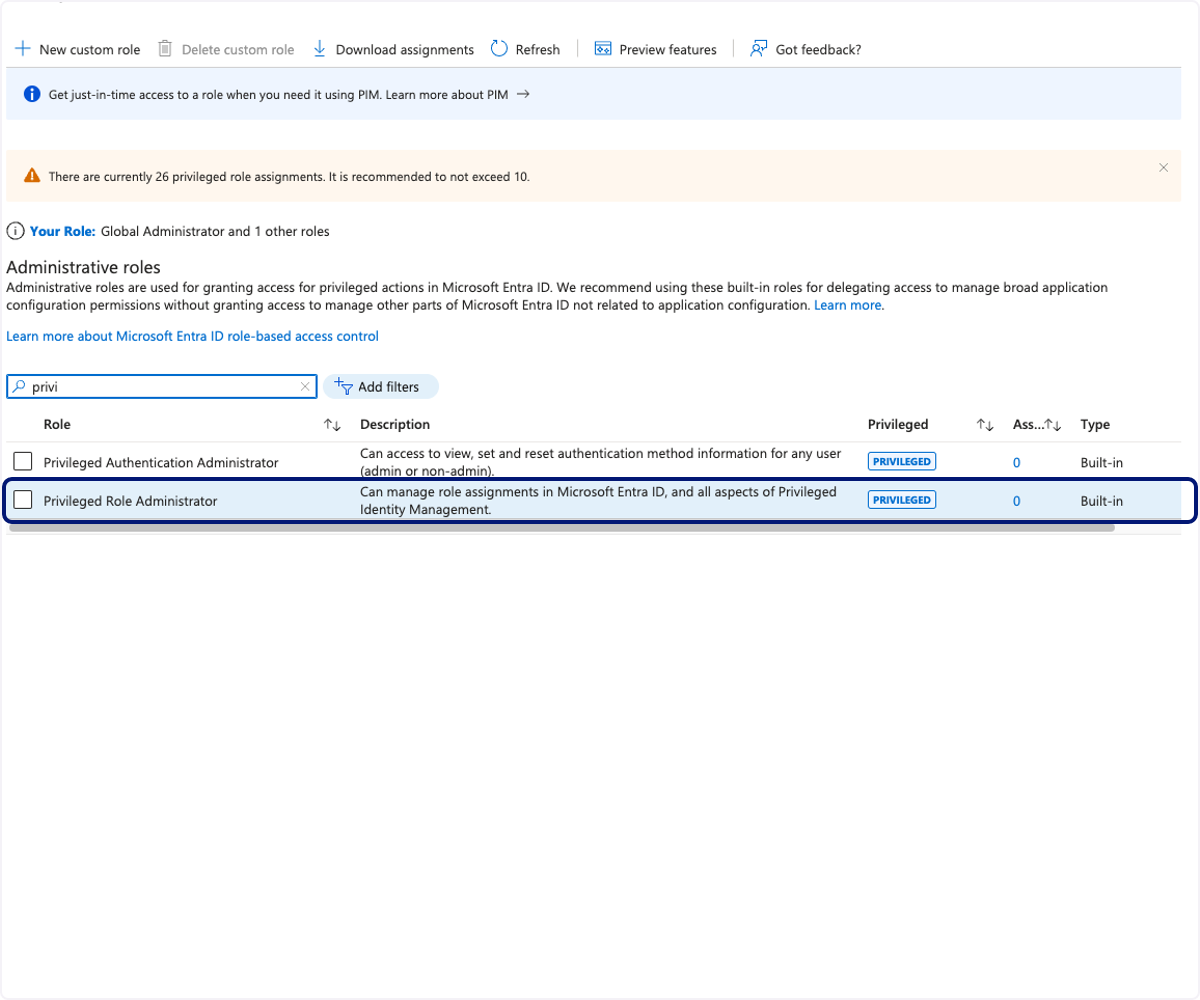Sort by Assignments column arrows

point(1053,425)
